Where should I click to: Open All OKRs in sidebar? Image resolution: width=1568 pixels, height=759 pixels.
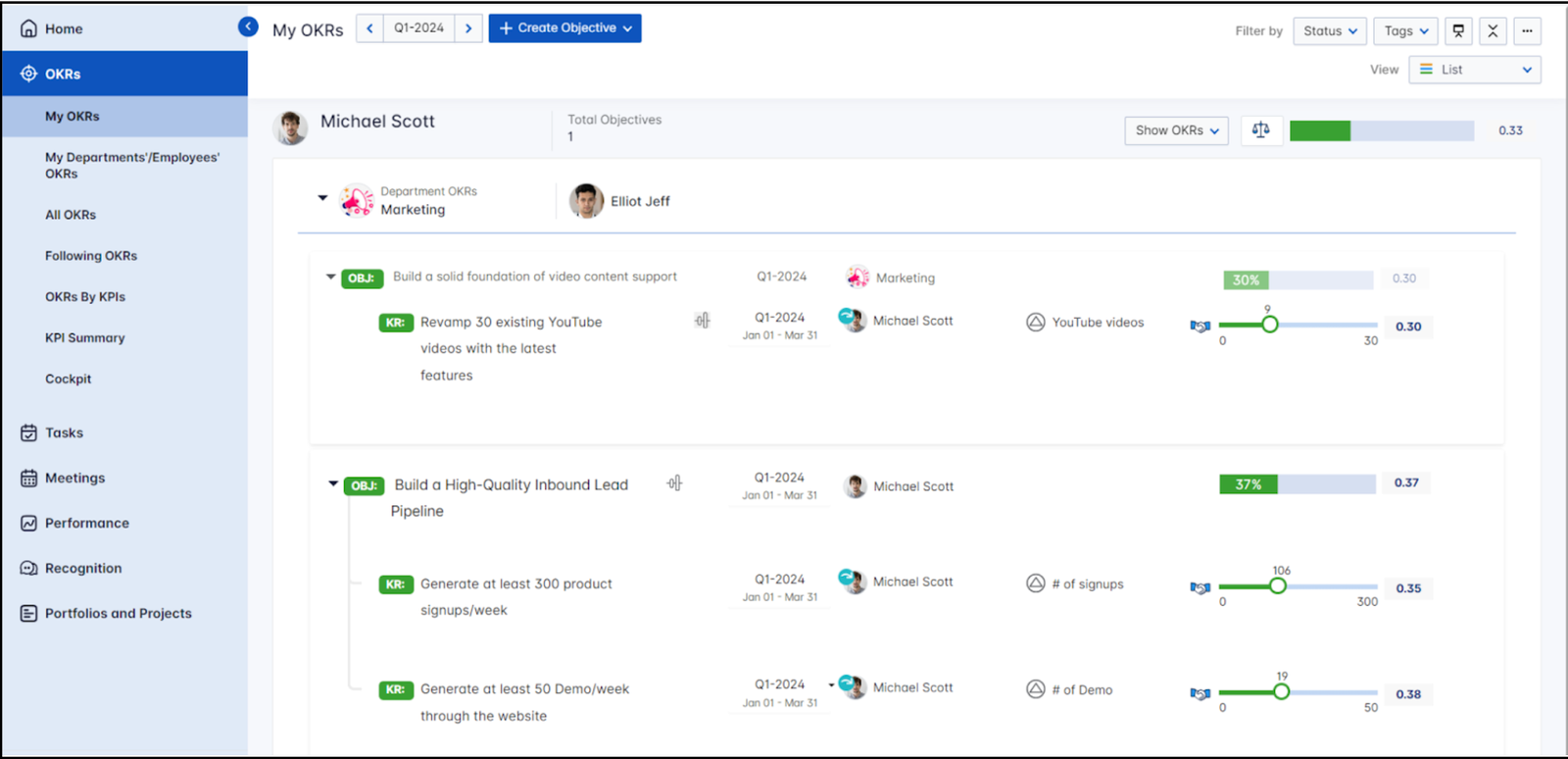(x=71, y=215)
